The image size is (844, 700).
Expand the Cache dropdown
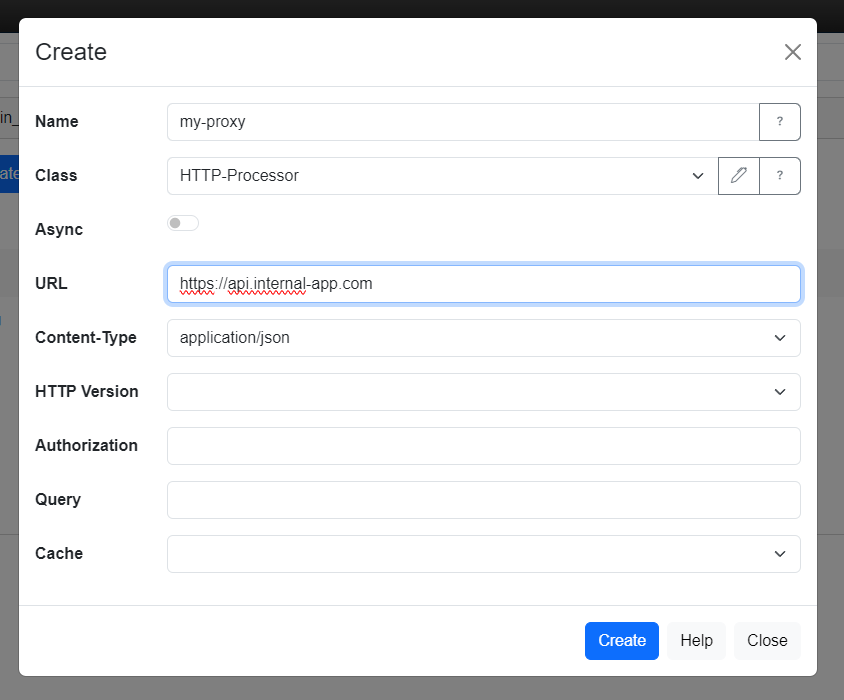(x=483, y=554)
